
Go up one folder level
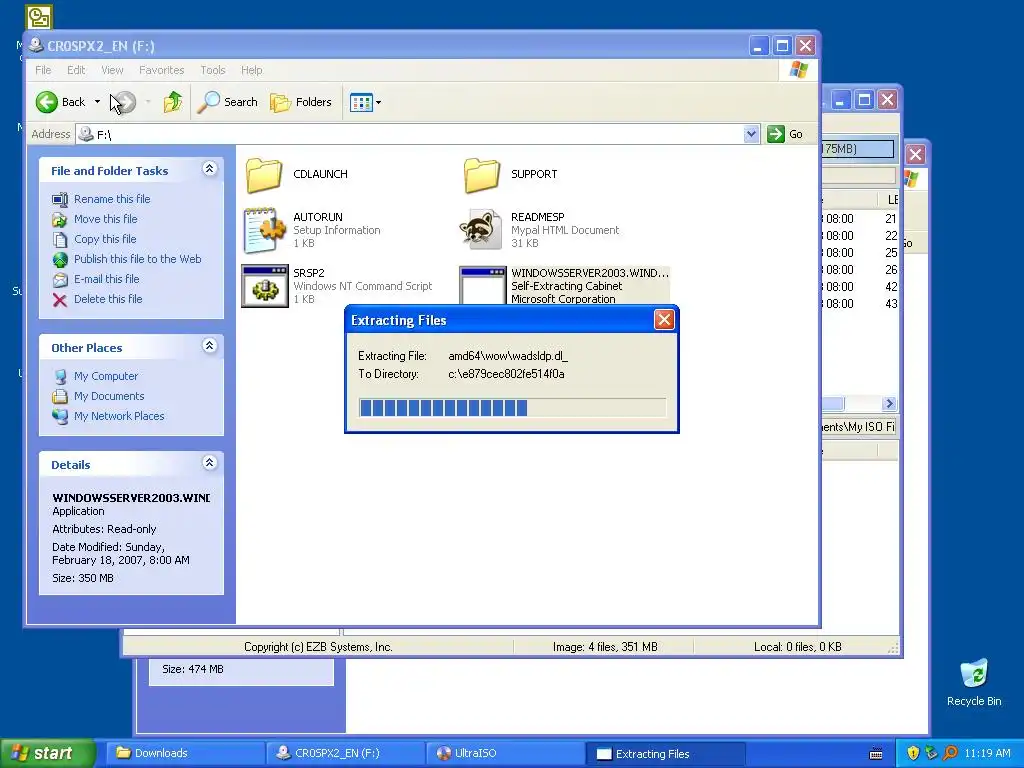tap(173, 102)
